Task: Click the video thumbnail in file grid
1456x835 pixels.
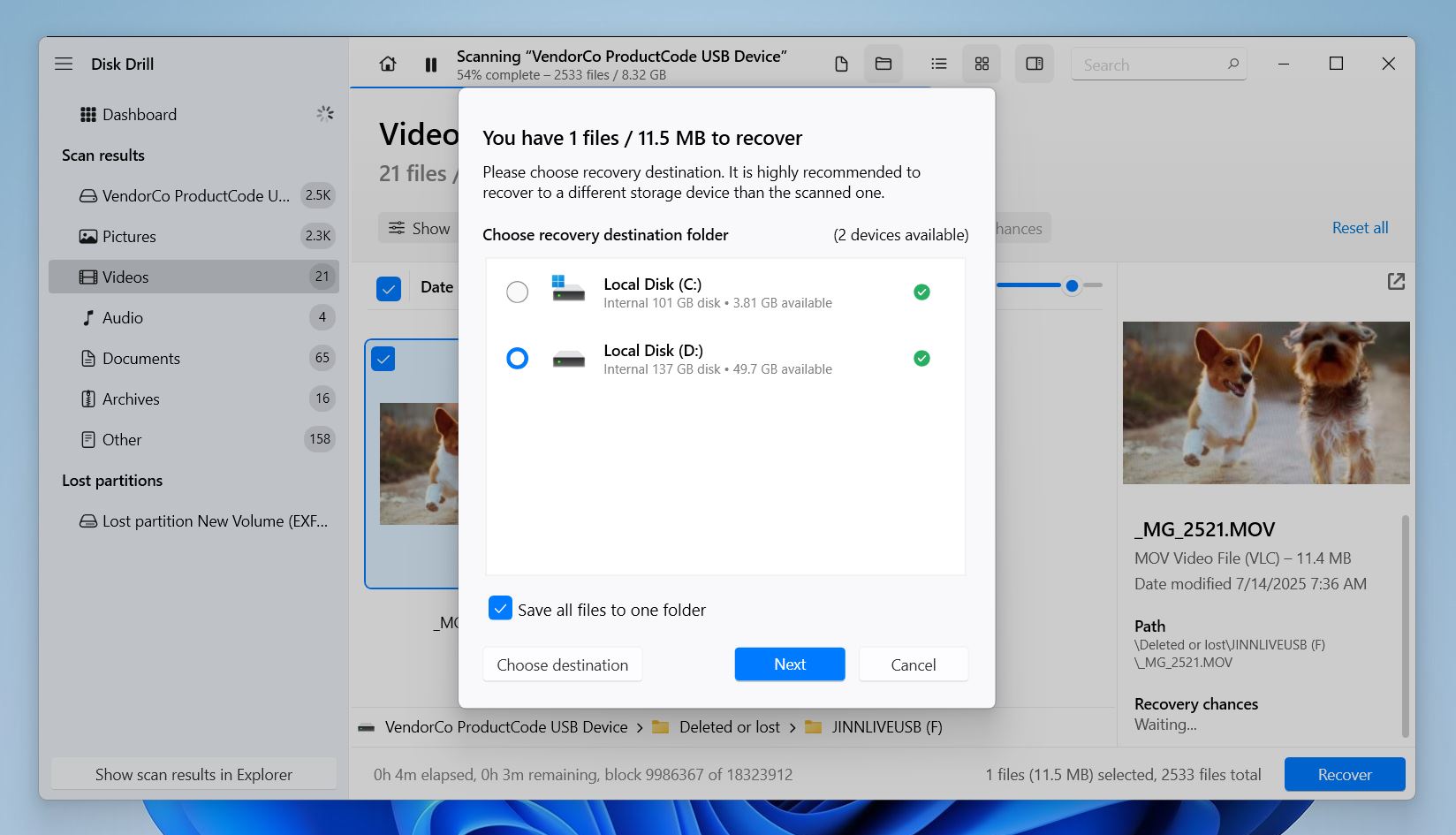Action: (x=419, y=464)
